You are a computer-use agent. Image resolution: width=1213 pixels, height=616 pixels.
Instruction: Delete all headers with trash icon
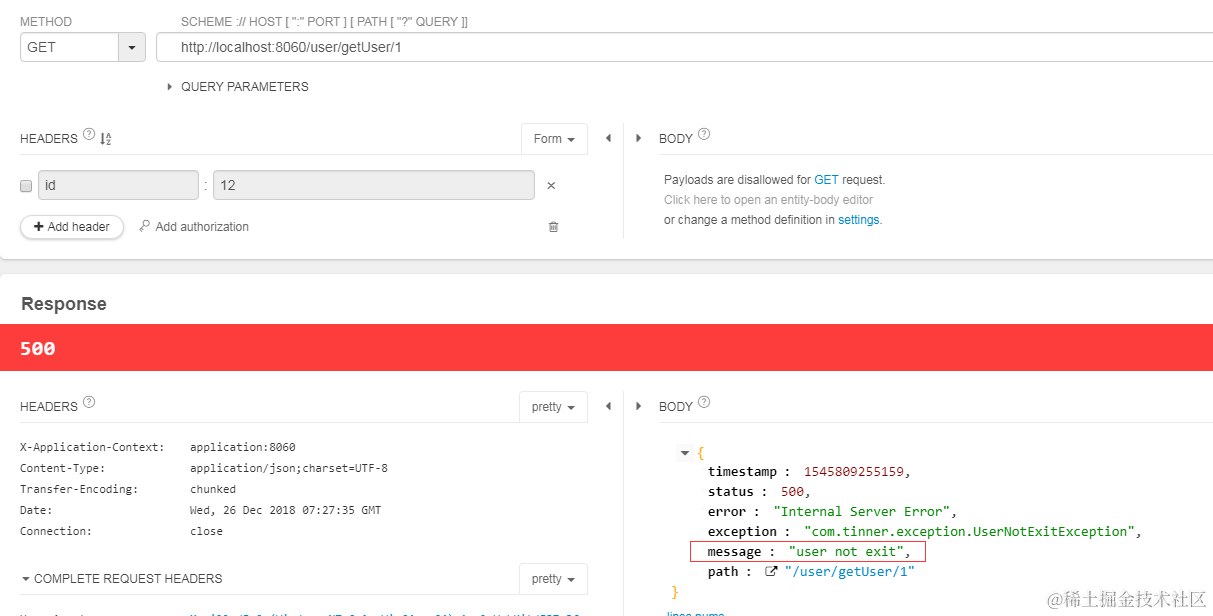(x=553, y=227)
